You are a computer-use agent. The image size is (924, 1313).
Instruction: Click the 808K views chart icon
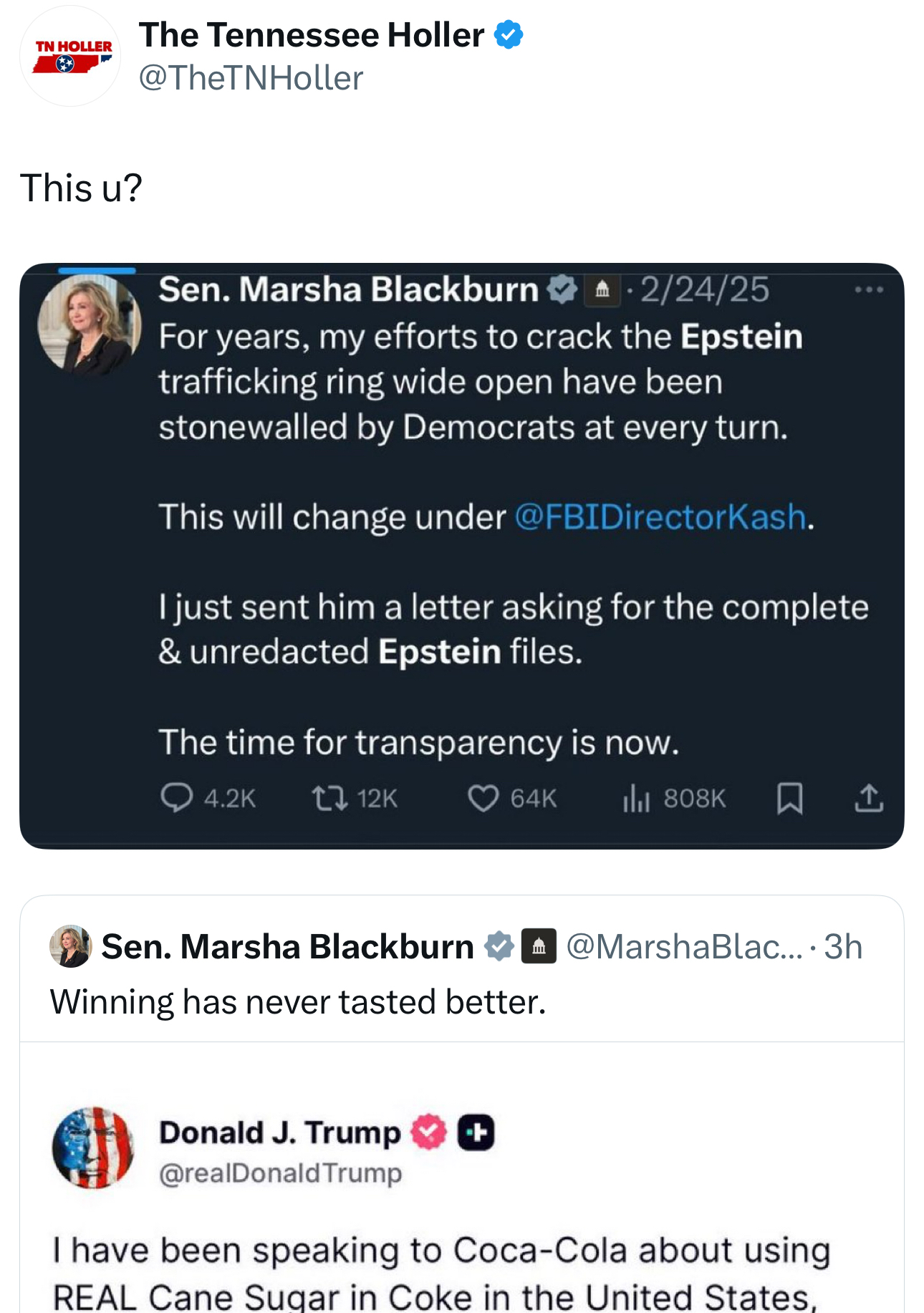click(635, 798)
